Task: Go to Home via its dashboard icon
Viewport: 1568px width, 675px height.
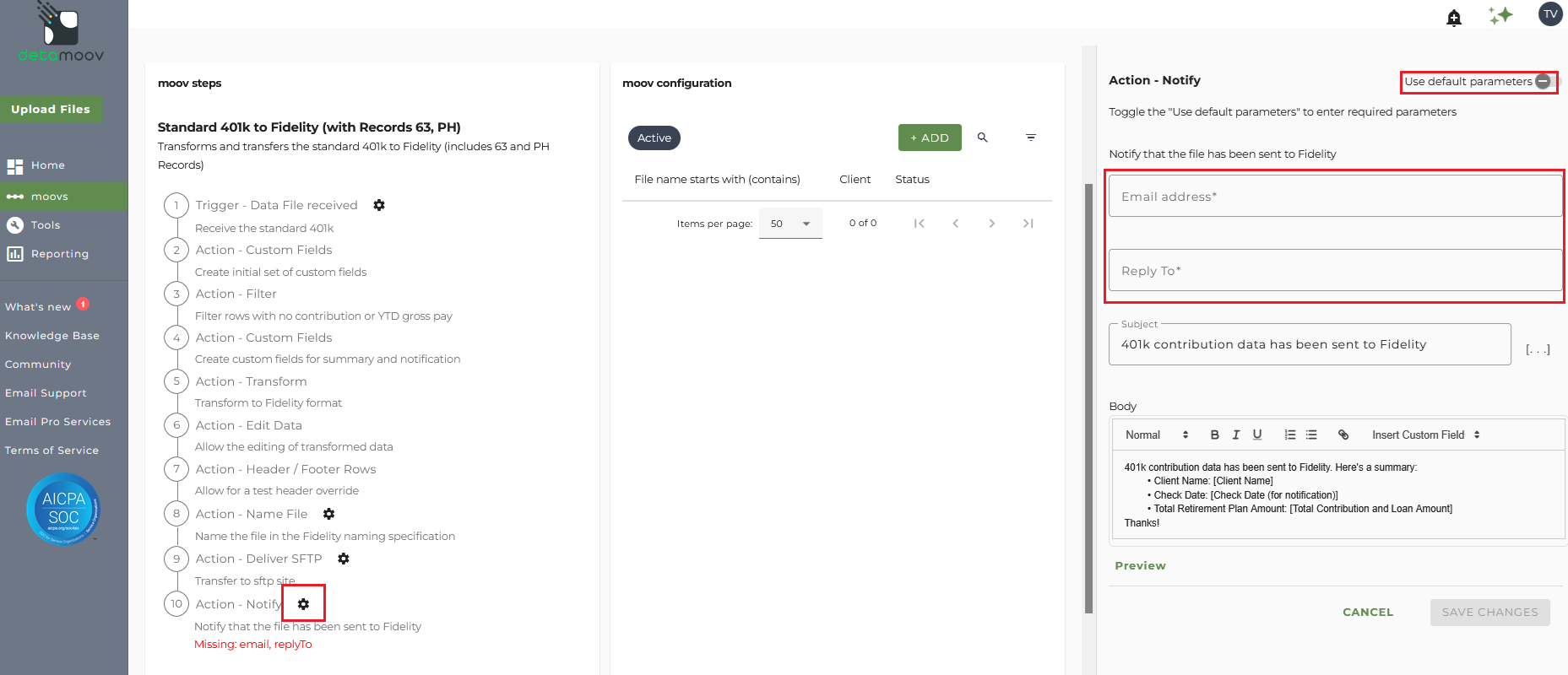Action: pyautogui.click(x=15, y=166)
